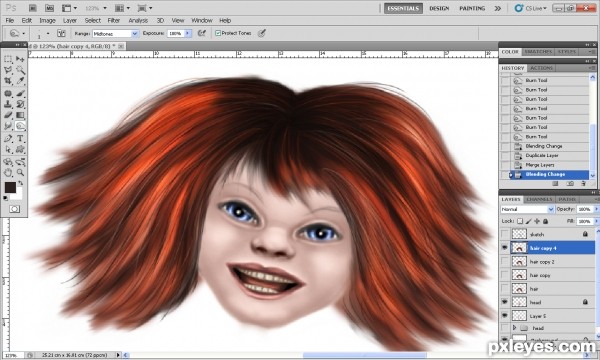Viewport: 600px width, 360px height.
Task: Open the Range dropdown set to Midtones
Action: click(x=115, y=34)
